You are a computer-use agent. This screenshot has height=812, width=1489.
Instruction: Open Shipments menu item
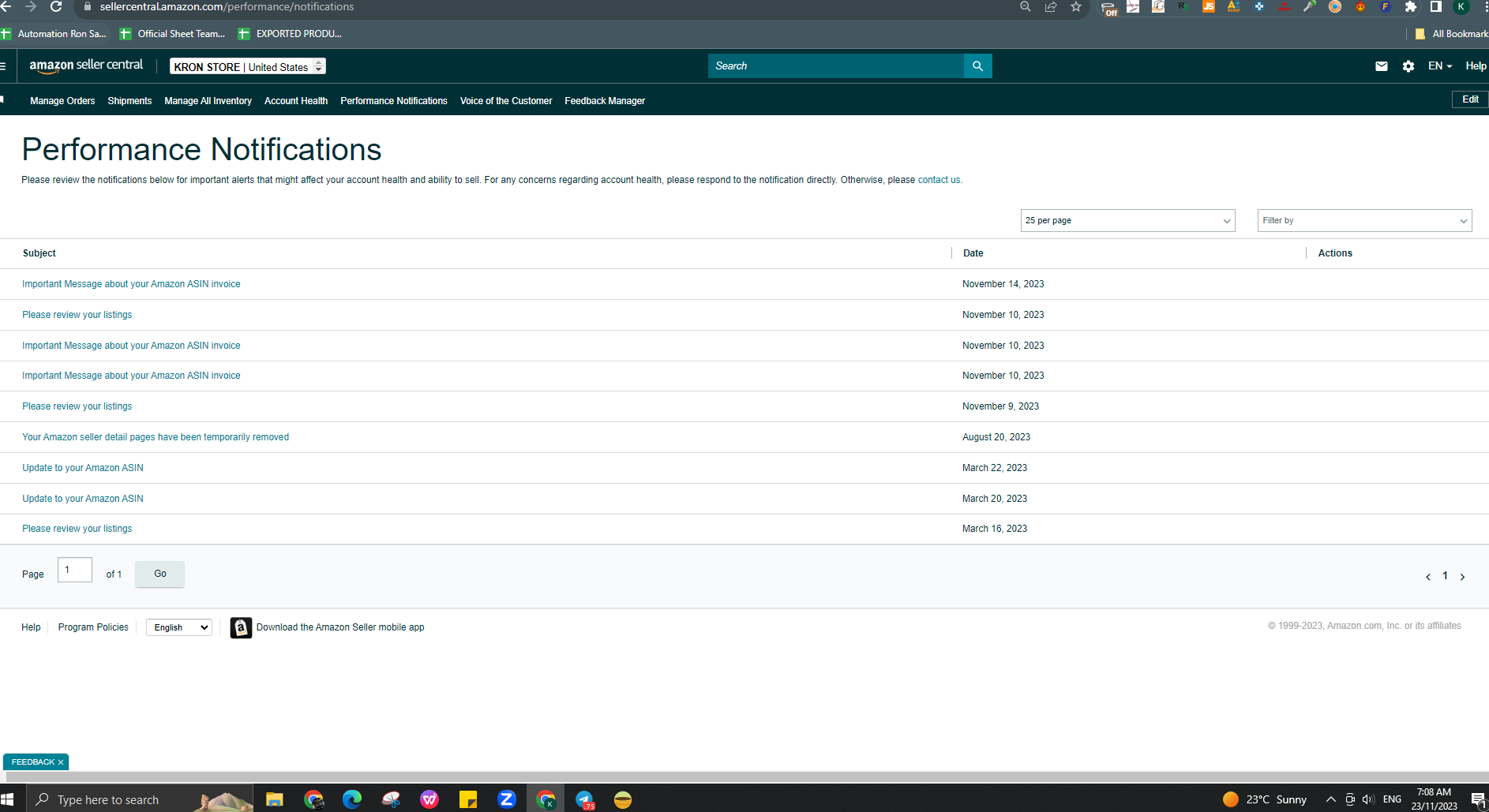pos(129,101)
